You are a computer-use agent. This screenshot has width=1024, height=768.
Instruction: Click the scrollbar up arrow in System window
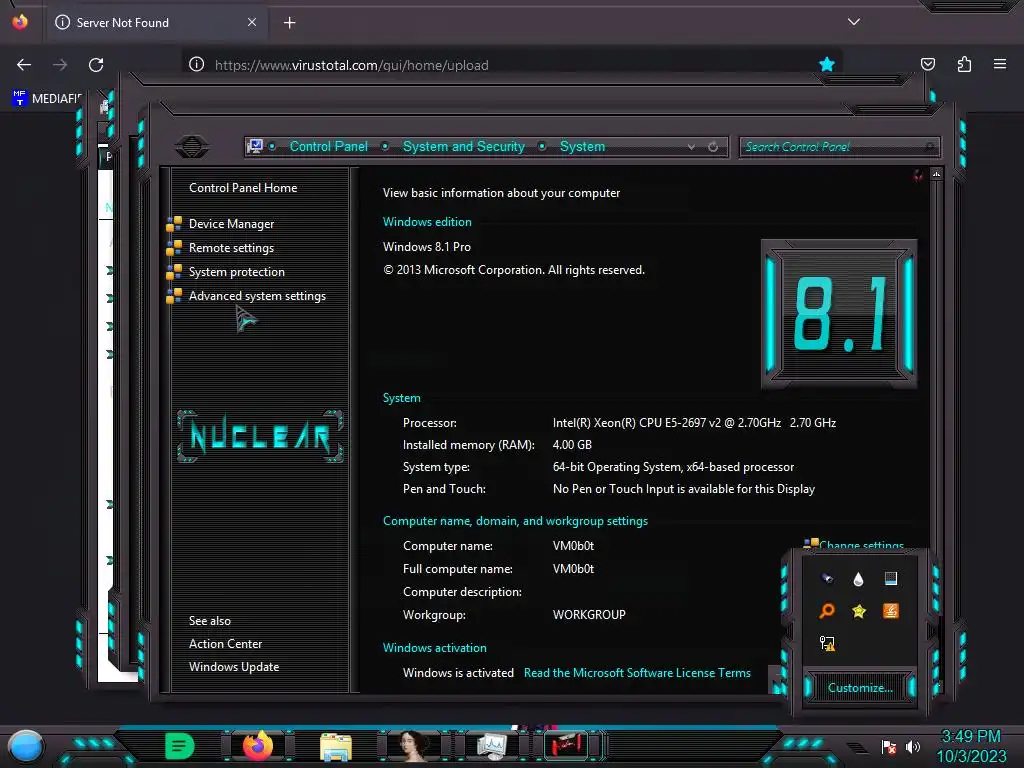click(936, 174)
